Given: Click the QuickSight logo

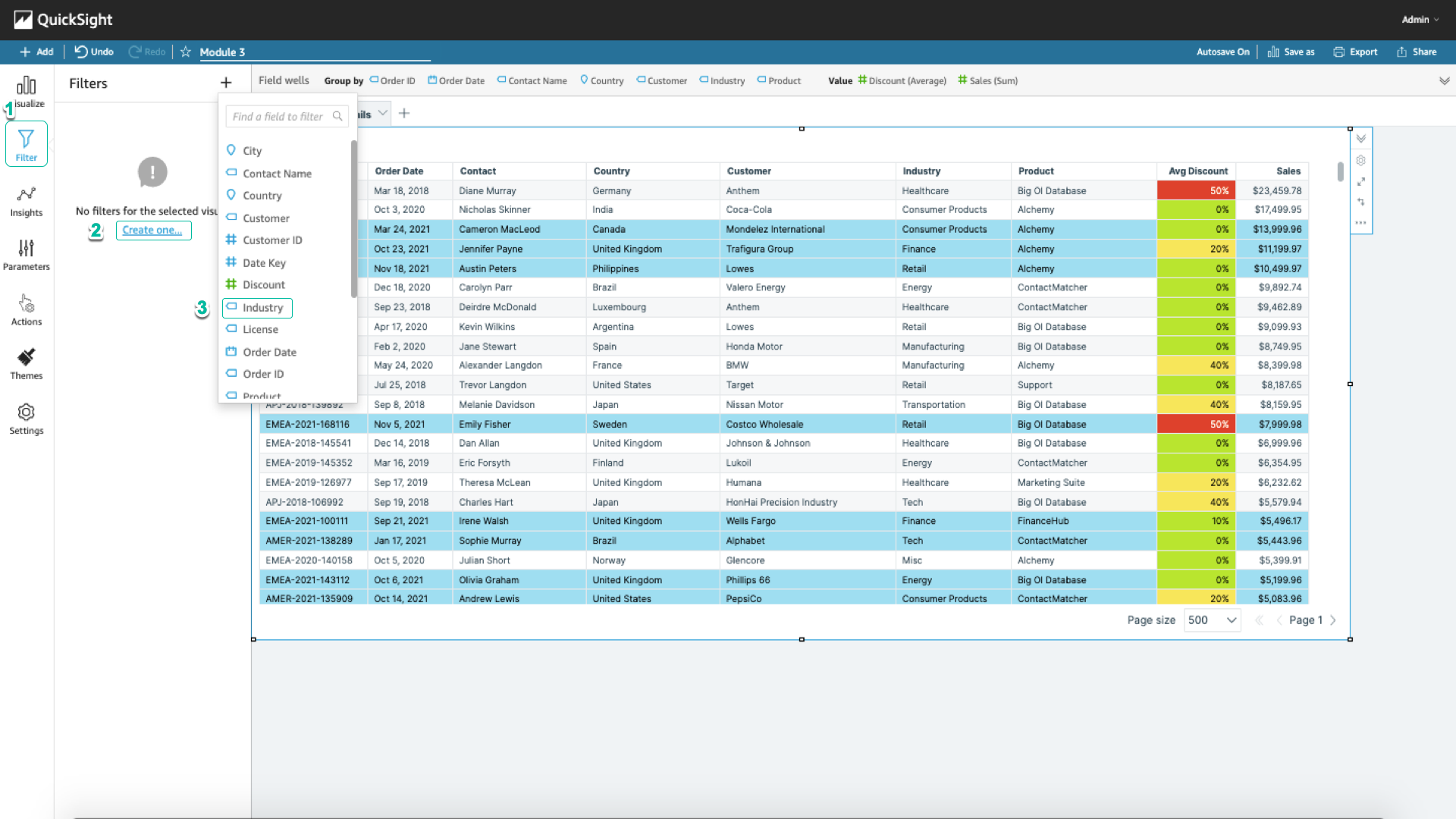Looking at the screenshot, I should [x=63, y=20].
